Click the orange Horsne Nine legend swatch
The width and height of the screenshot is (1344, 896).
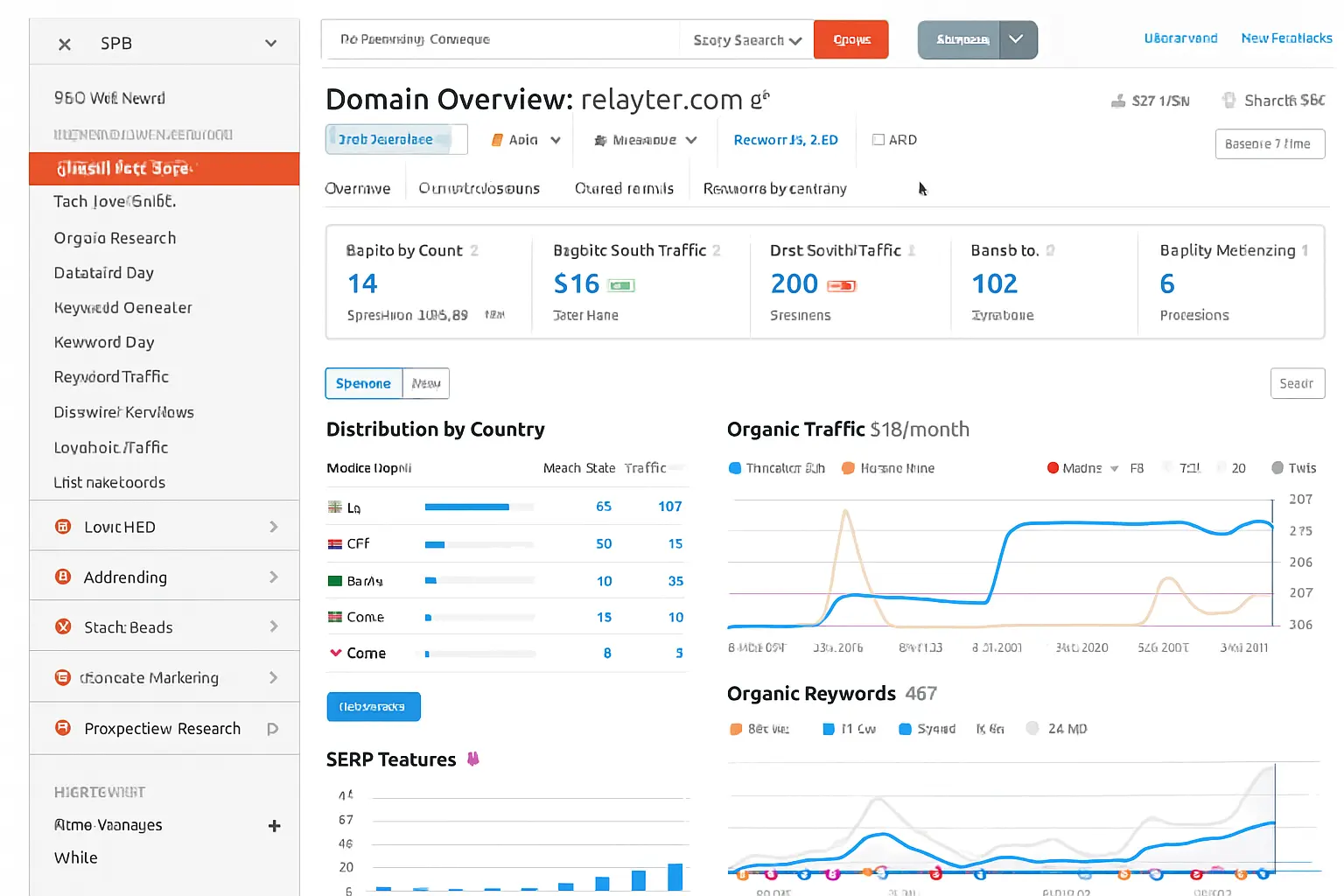point(848,468)
